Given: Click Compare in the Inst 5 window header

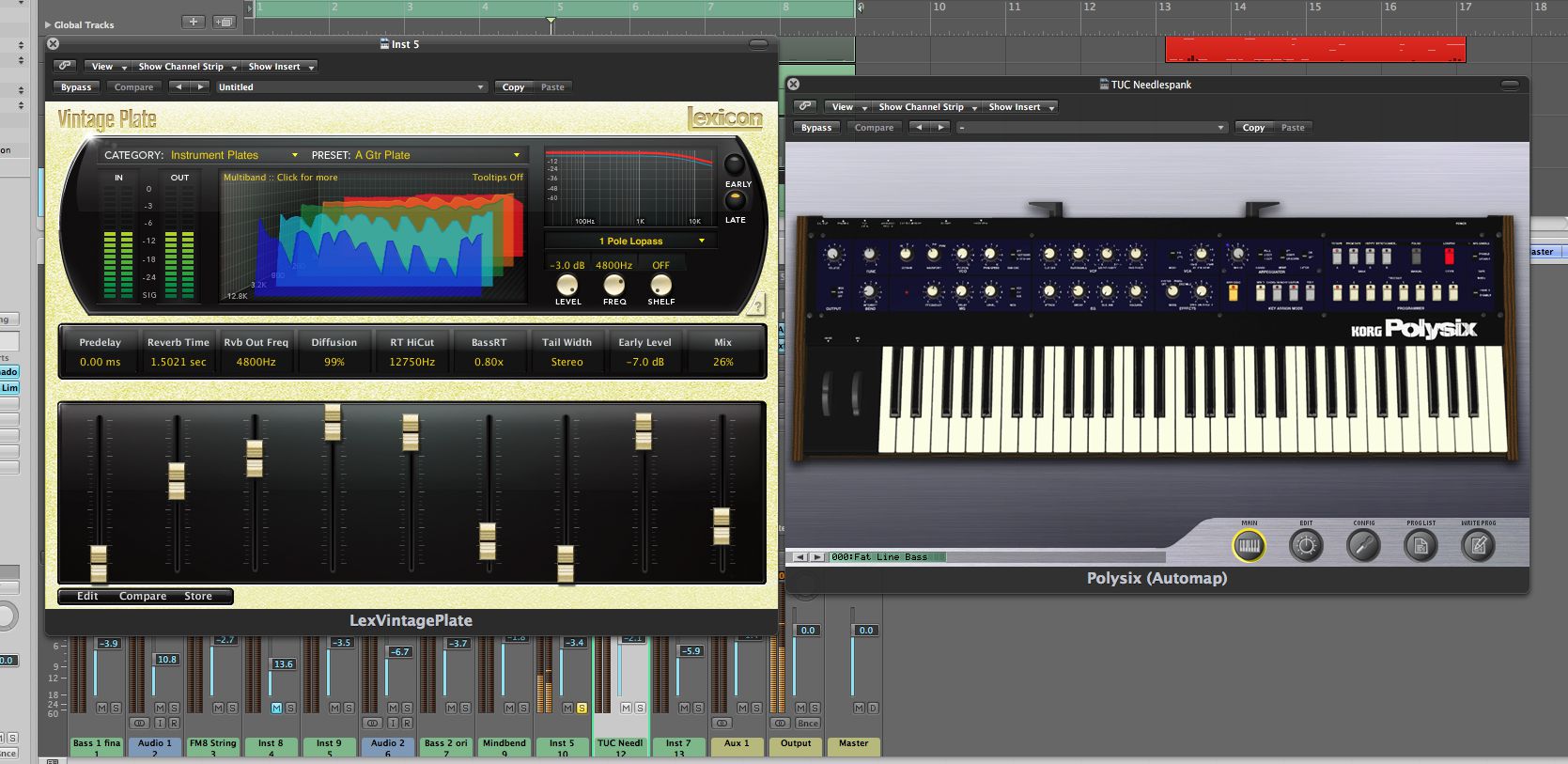Looking at the screenshot, I should [133, 87].
